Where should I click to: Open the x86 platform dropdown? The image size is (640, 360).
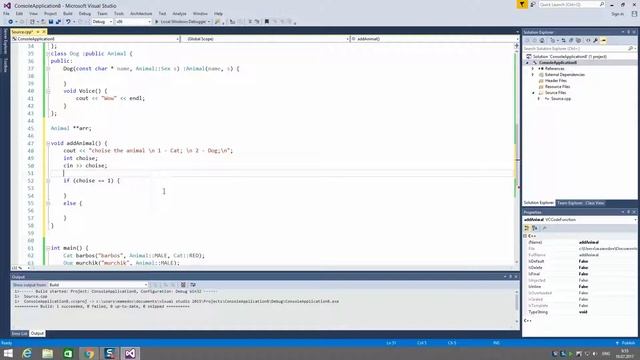pos(133,22)
